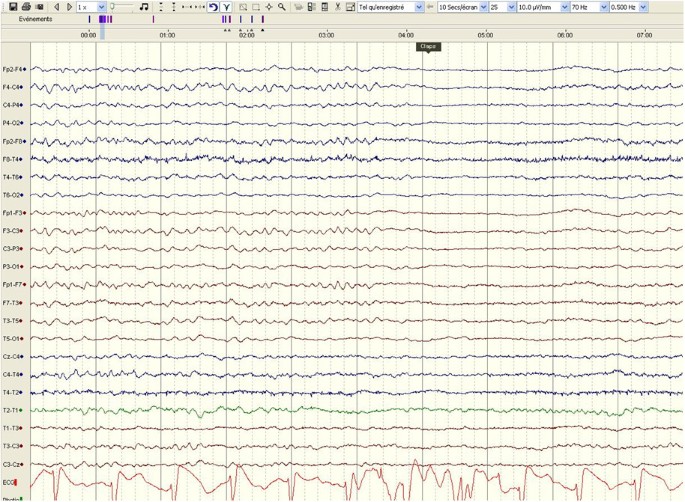Viewport: 685px width, 502px height.
Task: Click the scissors cut icon
Action: coord(337,7)
